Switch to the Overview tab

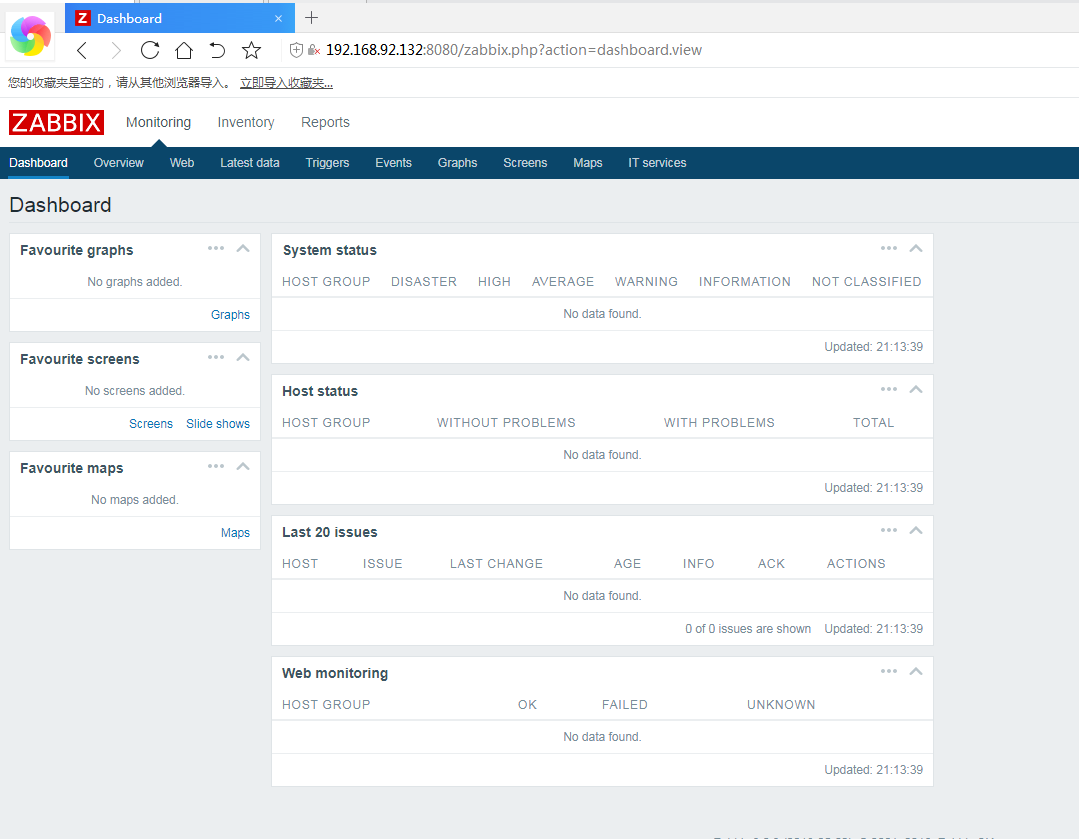[x=118, y=163]
